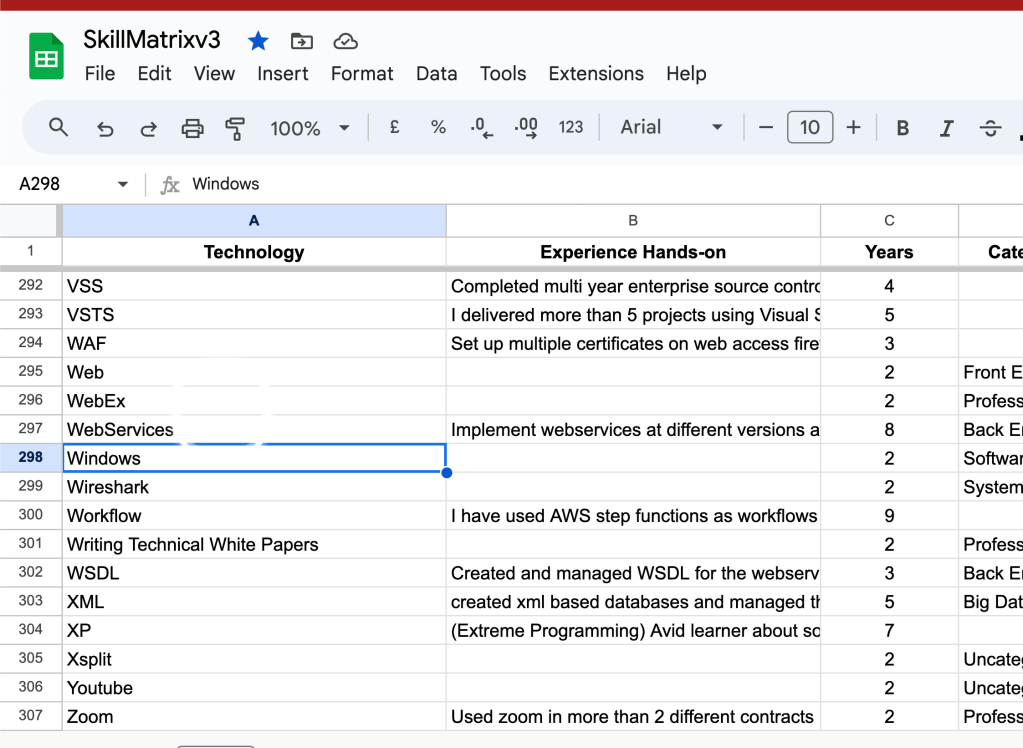Click the redo arrow
The image size is (1023, 748).
point(149,128)
